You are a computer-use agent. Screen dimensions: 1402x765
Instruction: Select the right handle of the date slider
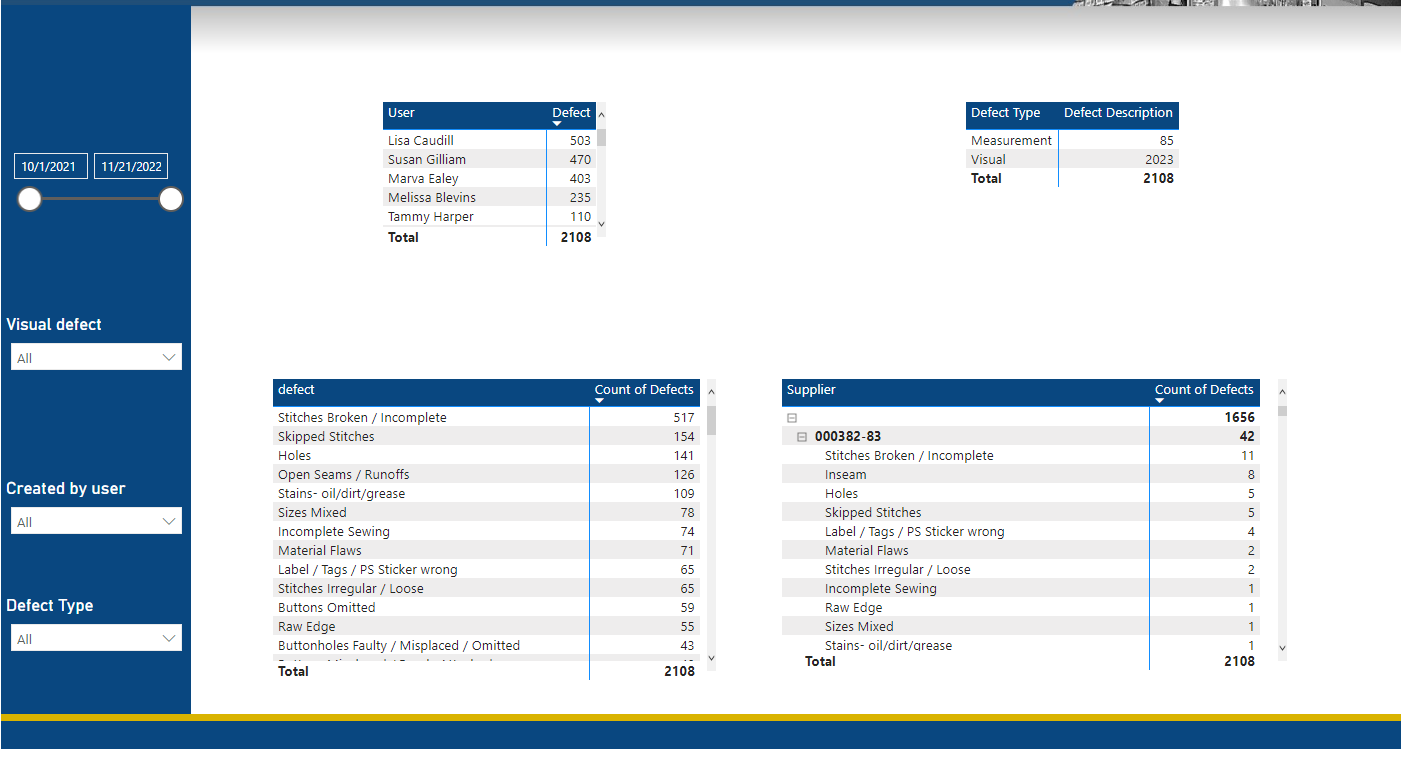pyautogui.click(x=171, y=199)
